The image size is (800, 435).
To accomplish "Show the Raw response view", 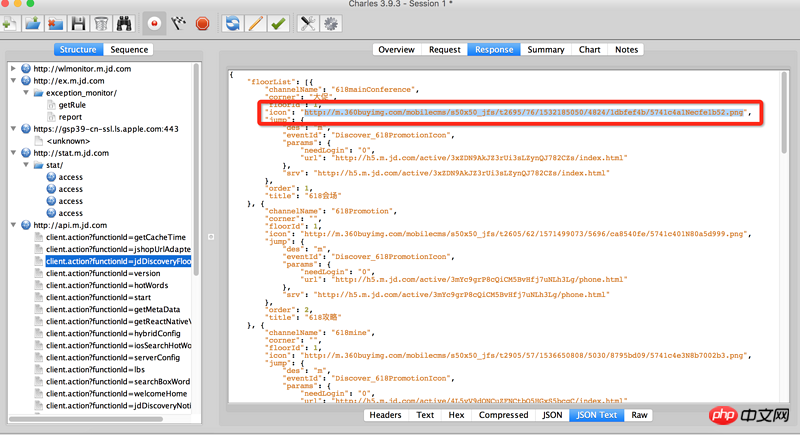I will tap(639, 415).
